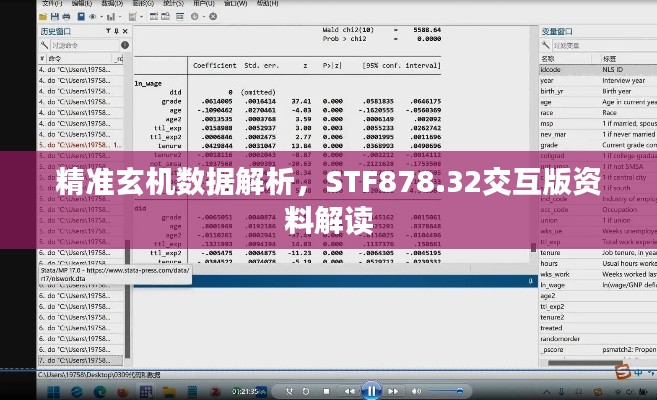Select the ln_wage variable in variables list
657x400 pixels.
[x=553, y=285]
